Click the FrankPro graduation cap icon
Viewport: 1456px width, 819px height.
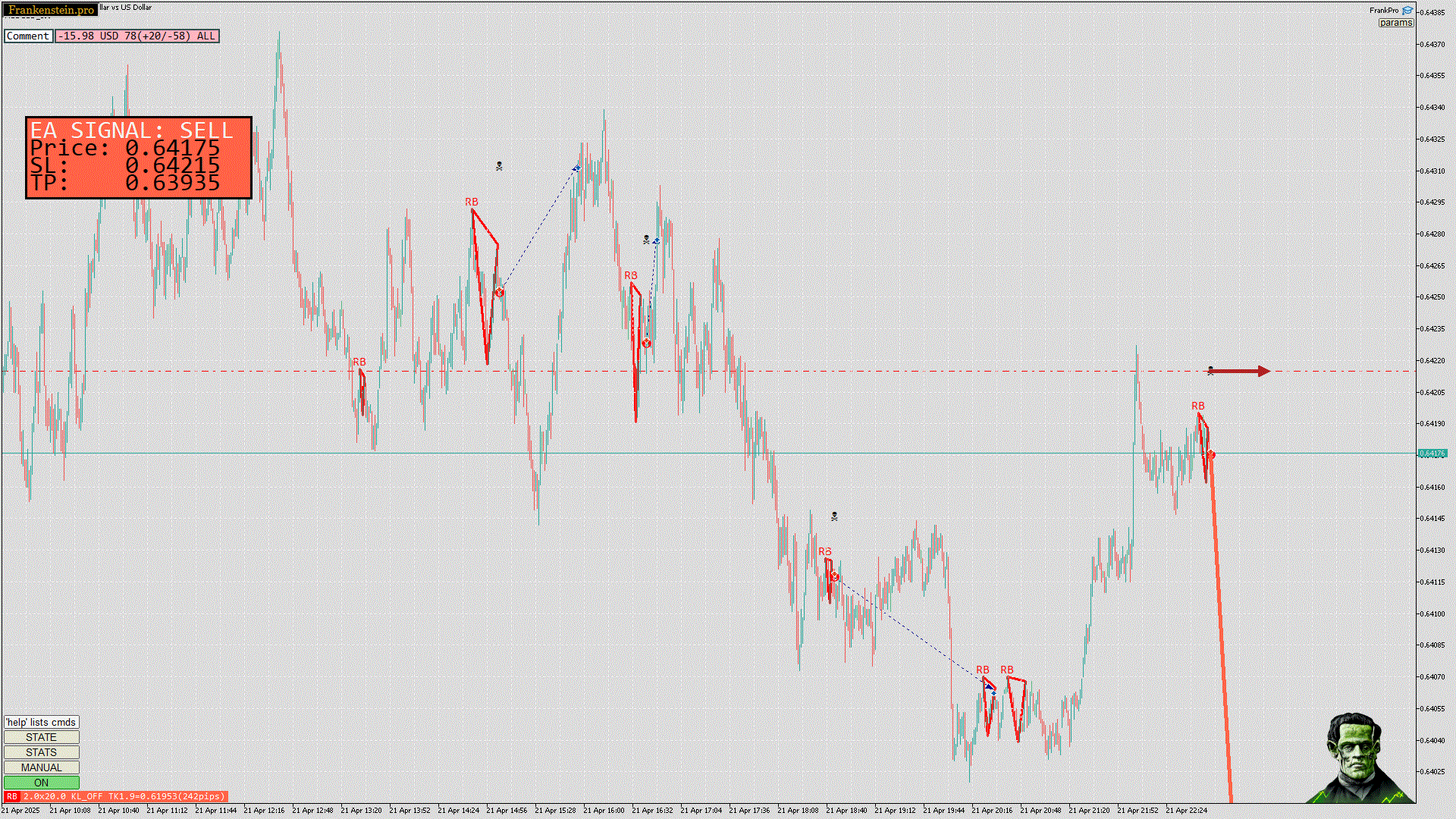pos(1407,11)
